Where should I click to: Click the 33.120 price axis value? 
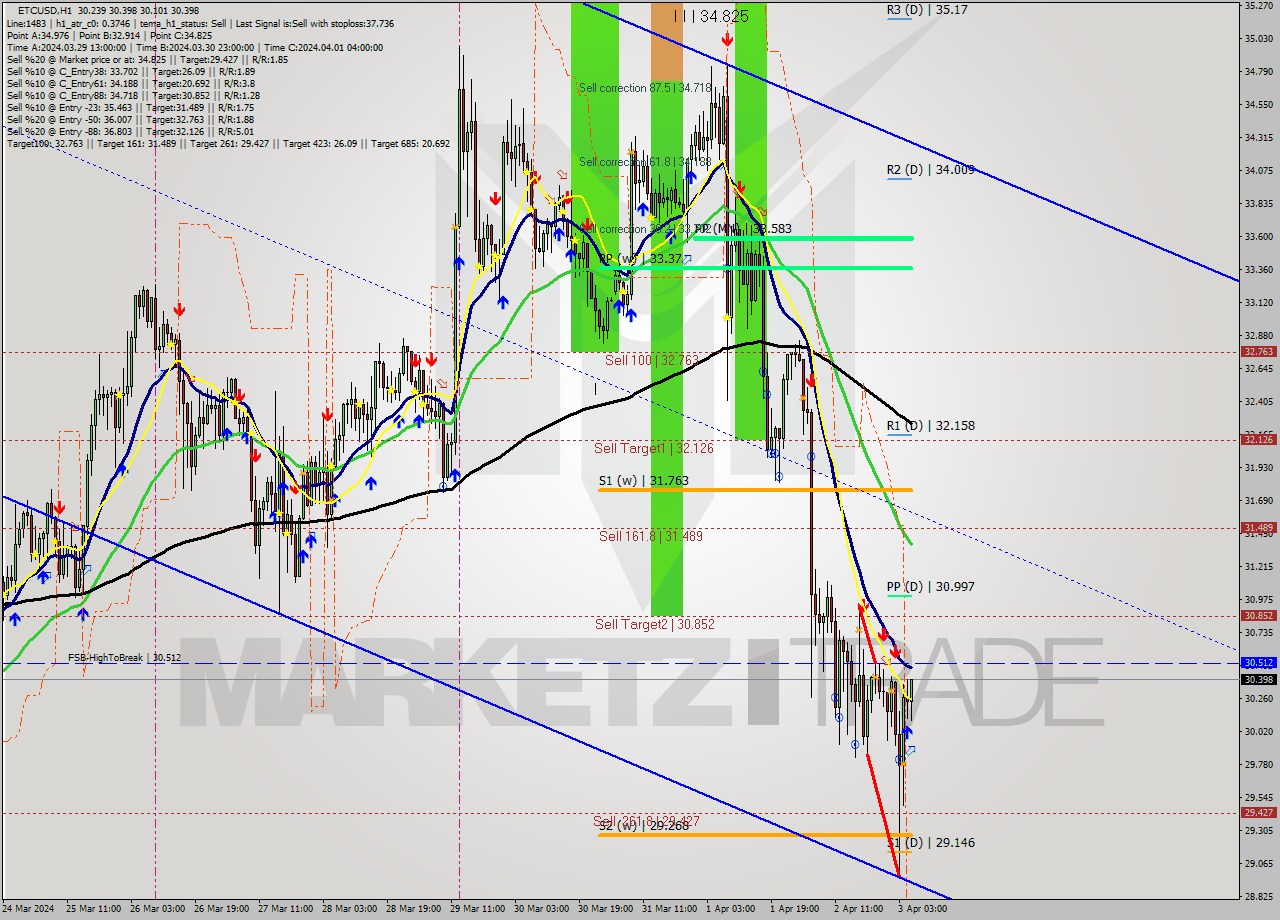(1258, 303)
